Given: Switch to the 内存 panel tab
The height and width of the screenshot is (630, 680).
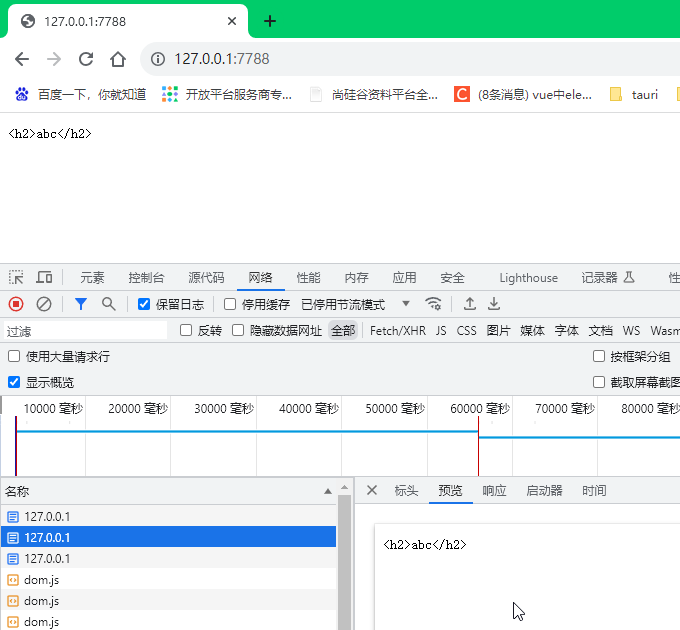Looking at the screenshot, I should tap(356, 277).
